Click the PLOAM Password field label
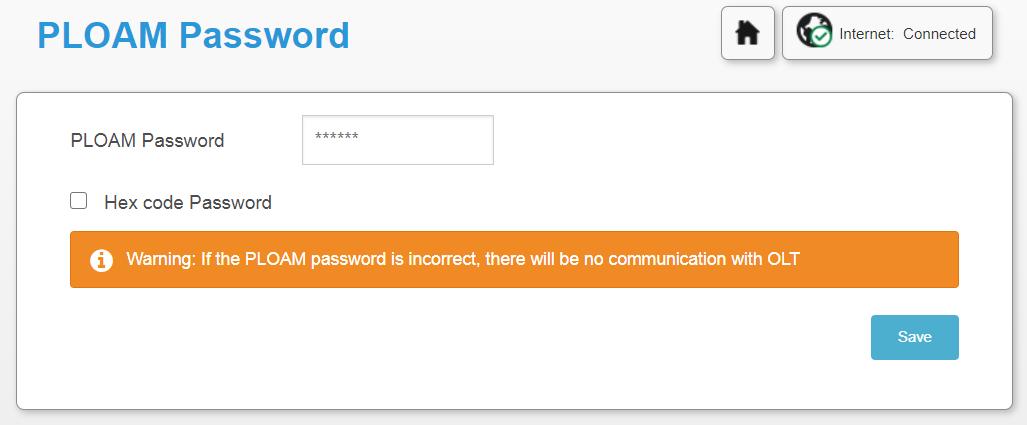The height and width of the screenshot is (425, 1027). 147,140
